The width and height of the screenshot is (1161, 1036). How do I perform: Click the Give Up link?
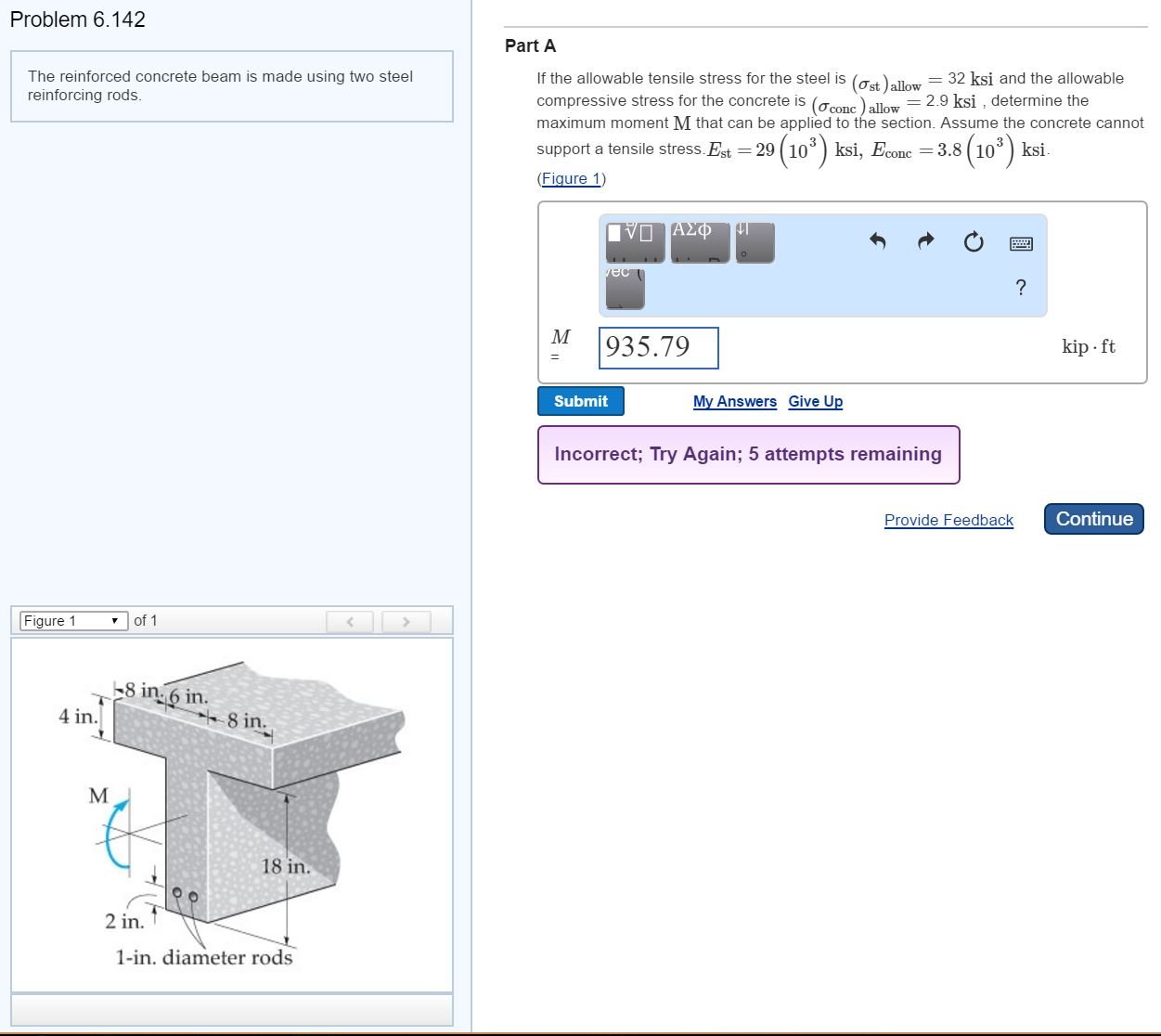pos(815,401)
